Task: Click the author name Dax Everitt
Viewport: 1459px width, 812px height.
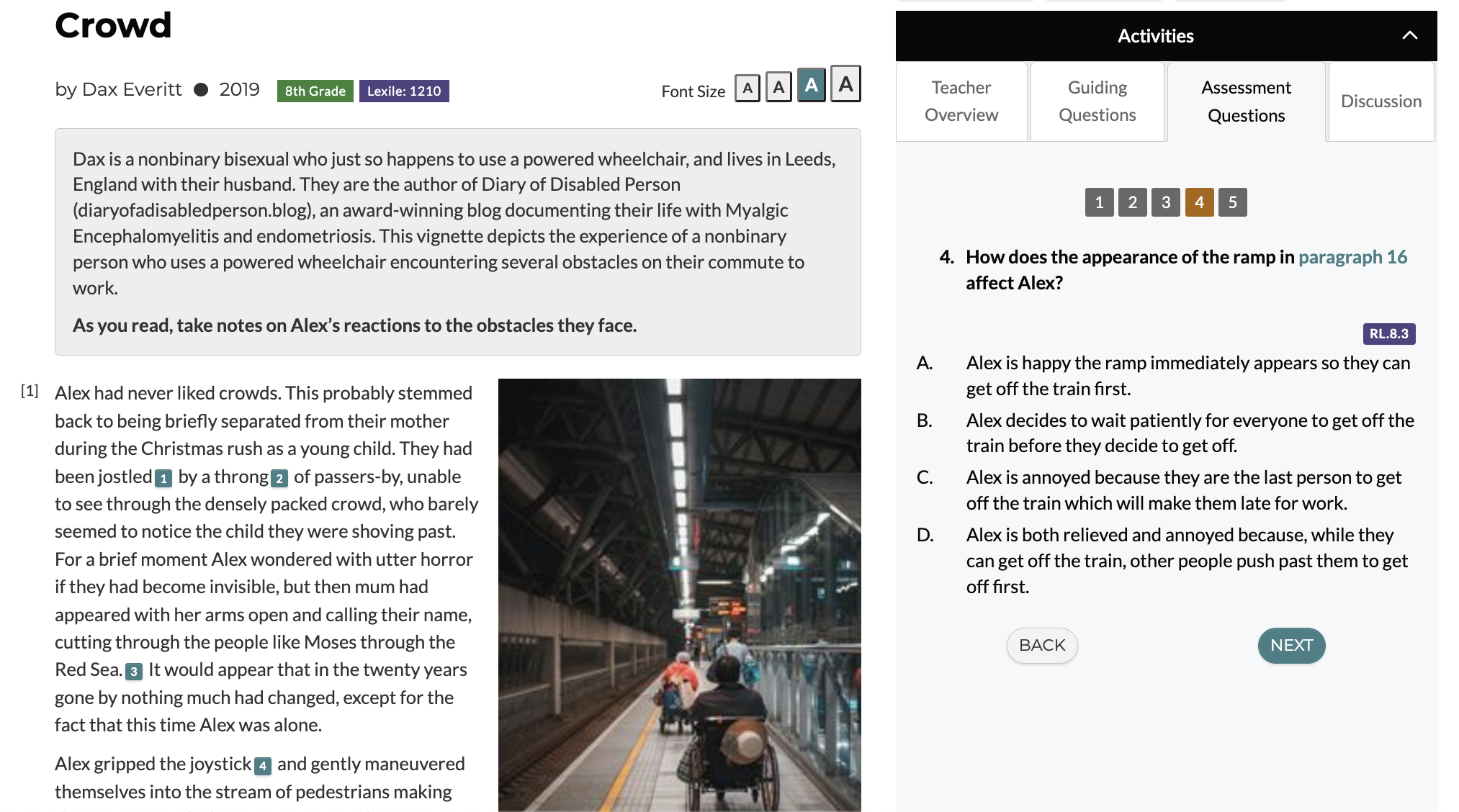Action: coord(132,89)
